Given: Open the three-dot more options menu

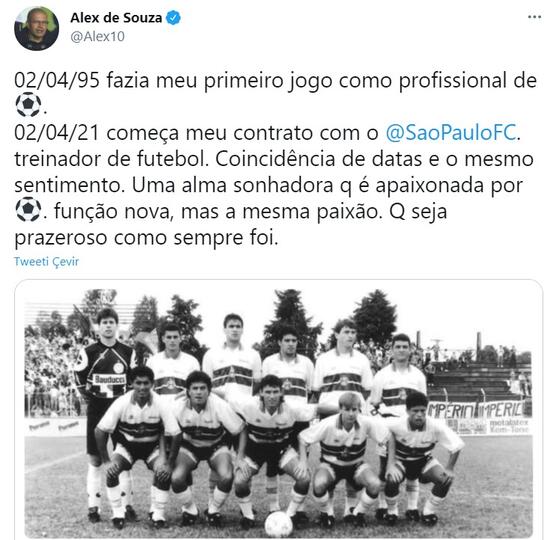Looking at the screenshot, I should (x=534, y=17).
